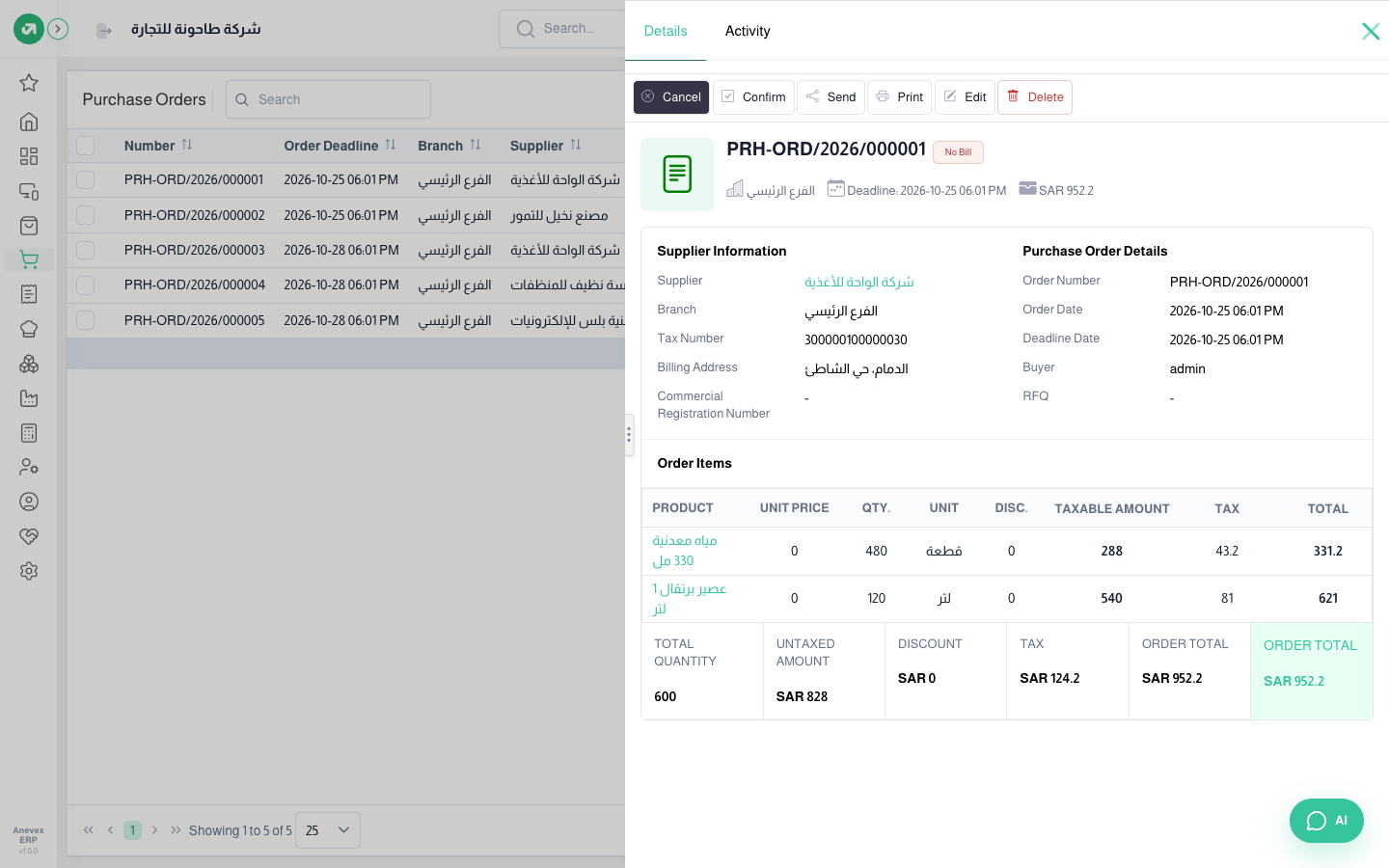This screenshot has width=1389, height=868.
Task: Edit the purchase order
Action: [x=965, y=97]
